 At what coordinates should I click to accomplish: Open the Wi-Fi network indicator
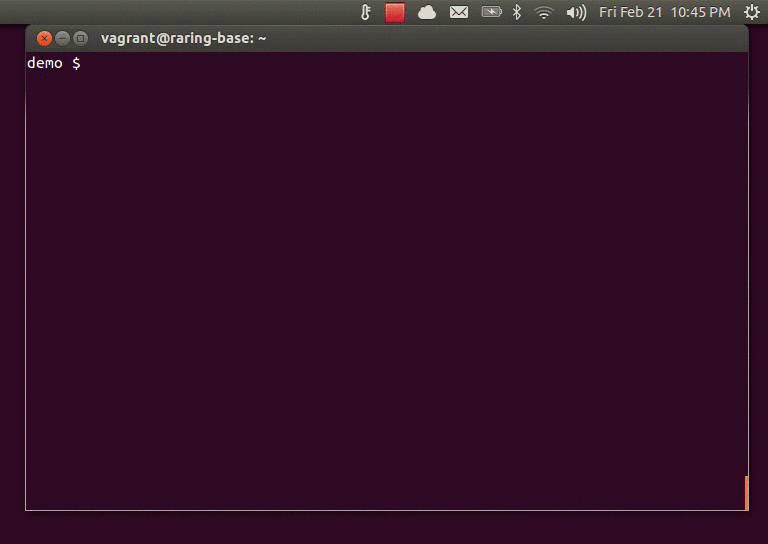544,12
